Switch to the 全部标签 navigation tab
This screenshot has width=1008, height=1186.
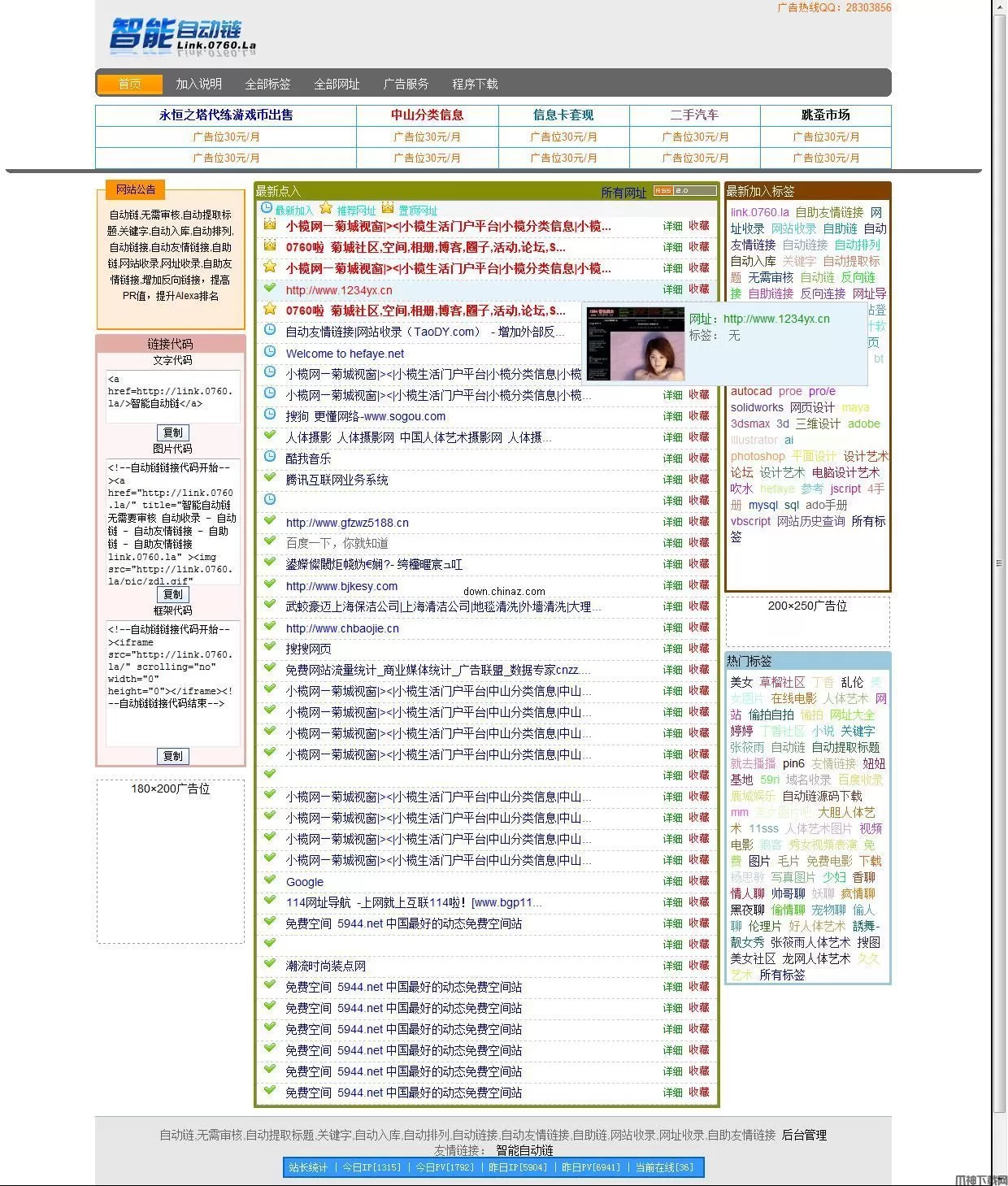268,84
